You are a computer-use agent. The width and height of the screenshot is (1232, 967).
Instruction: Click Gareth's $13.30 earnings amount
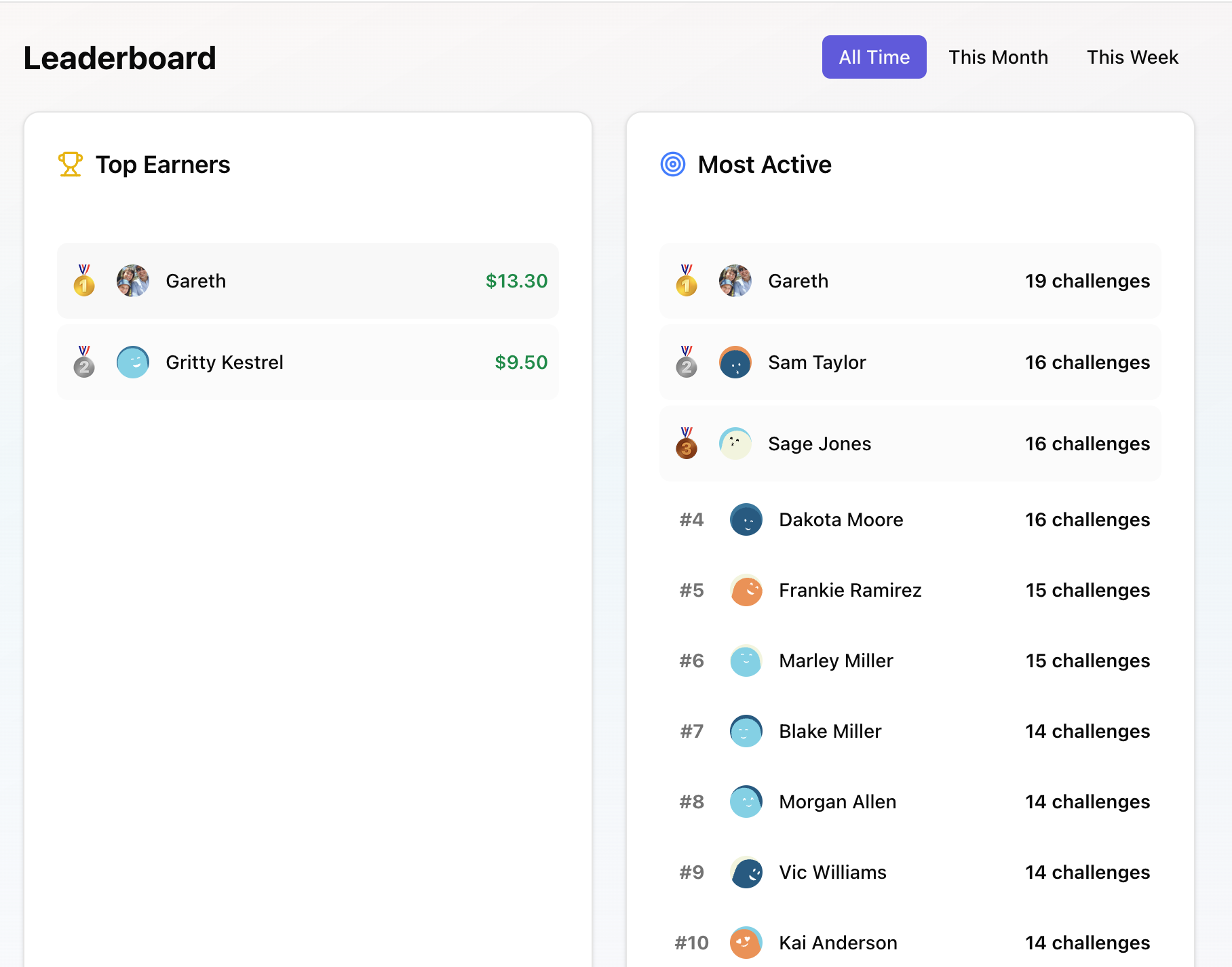516,281
